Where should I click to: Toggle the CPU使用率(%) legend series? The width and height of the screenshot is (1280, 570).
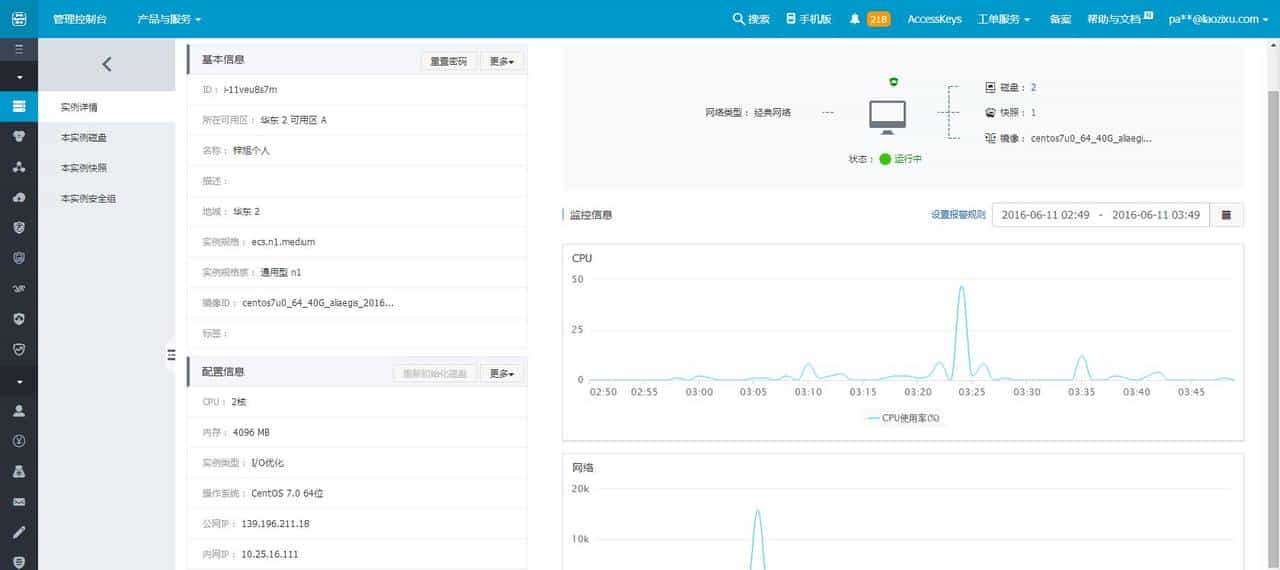click(x=903, y=418)
